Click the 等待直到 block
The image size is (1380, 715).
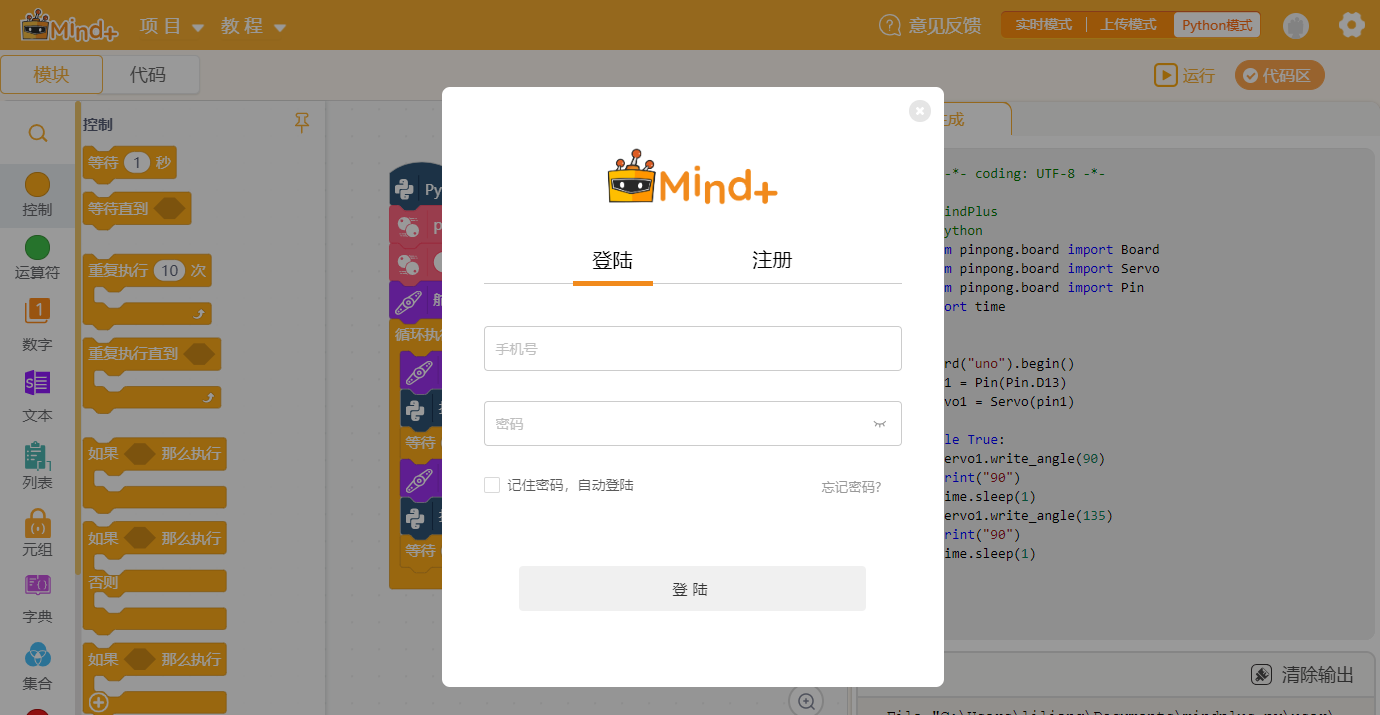pyautogui.click(x=137, y=209)
